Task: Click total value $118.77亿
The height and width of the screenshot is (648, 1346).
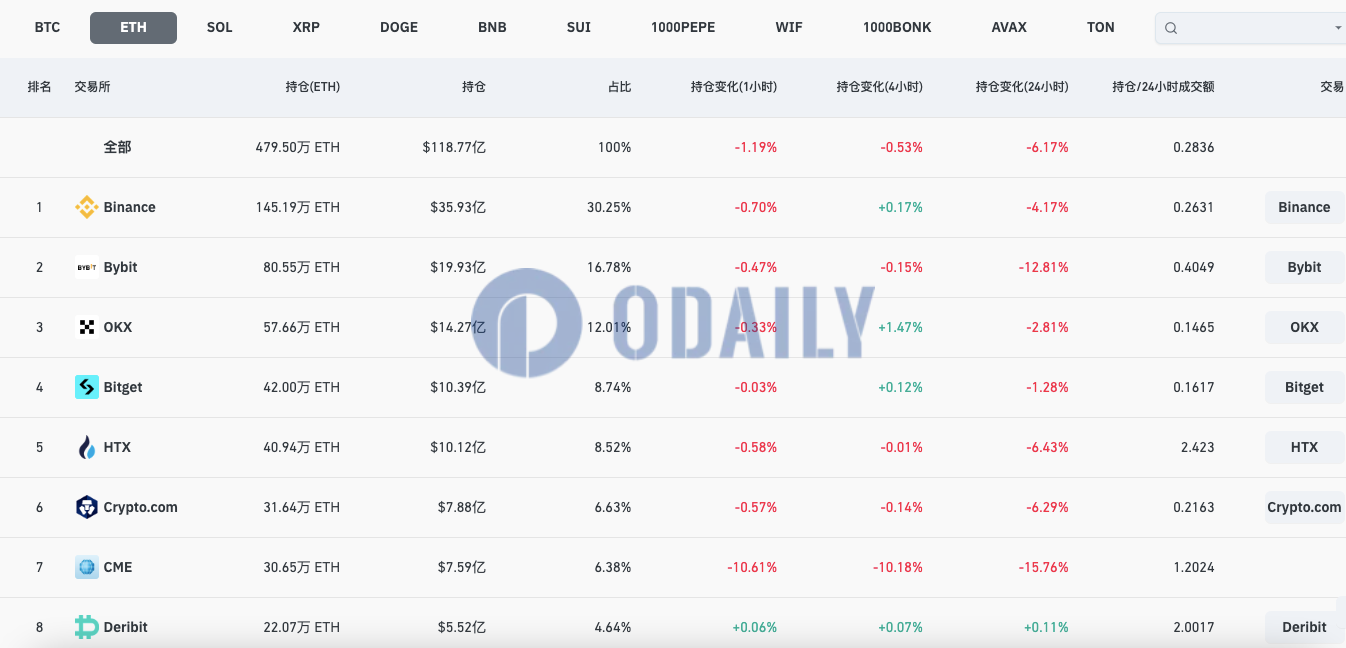Action: click(454, 147)
